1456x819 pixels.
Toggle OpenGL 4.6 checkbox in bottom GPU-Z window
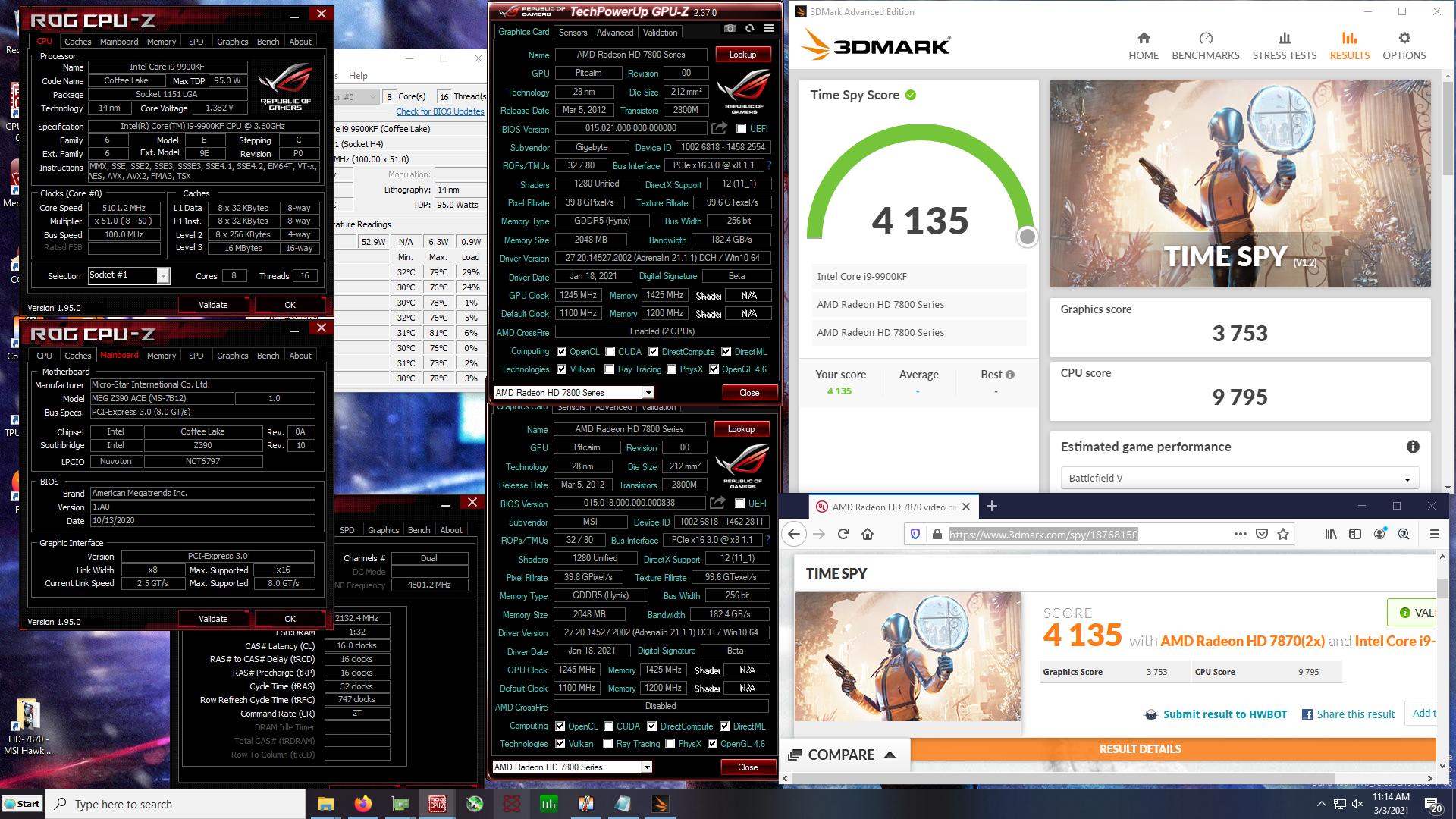(x=712, y=744)
